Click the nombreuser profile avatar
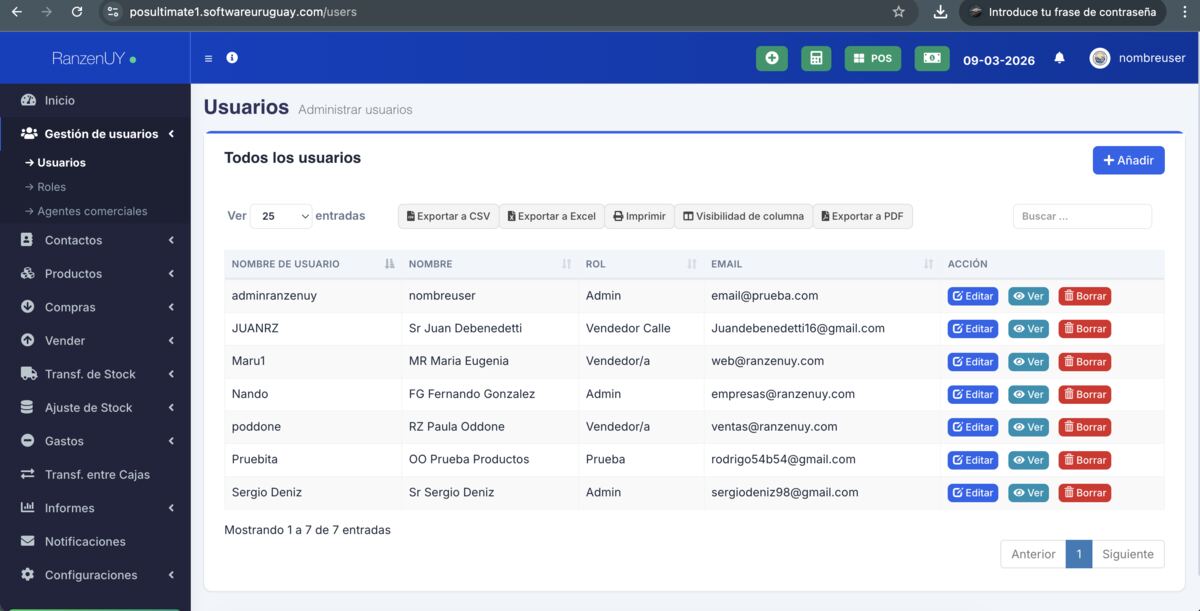This screenshot has height=611, width=1200. click(1100, 58)
